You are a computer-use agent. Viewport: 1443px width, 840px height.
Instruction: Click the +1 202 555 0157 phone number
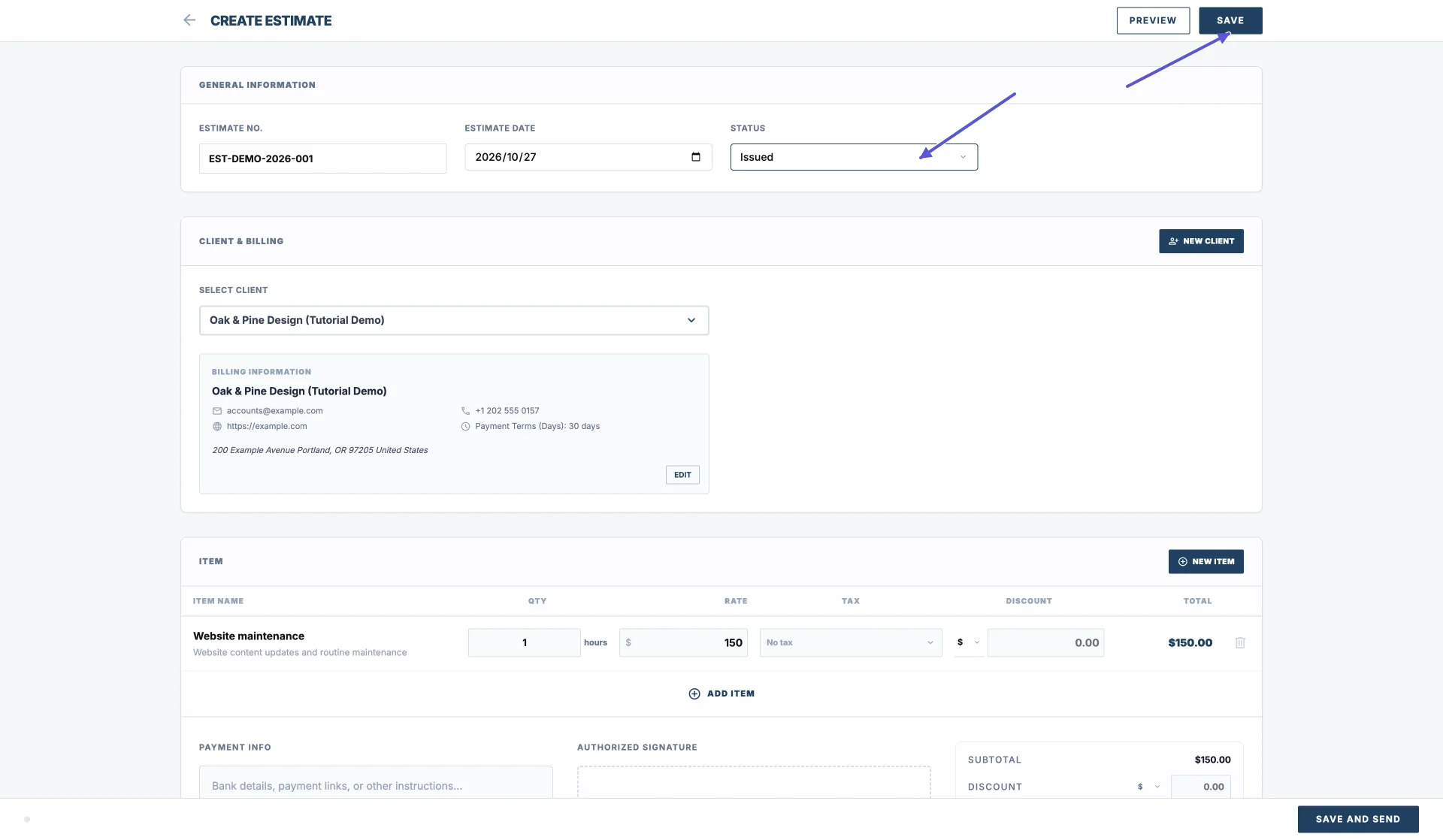[507, 411]
